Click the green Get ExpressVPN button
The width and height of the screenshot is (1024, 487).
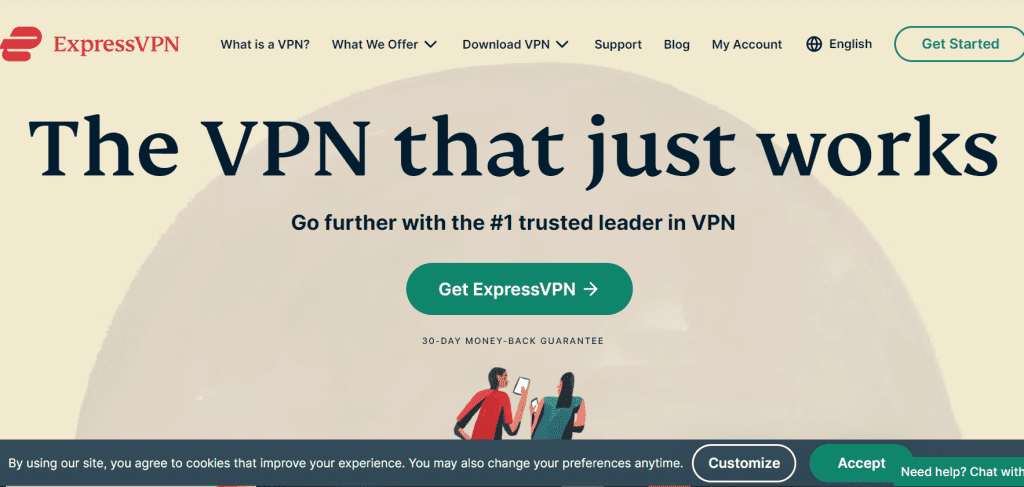click(x=519, y=289)
